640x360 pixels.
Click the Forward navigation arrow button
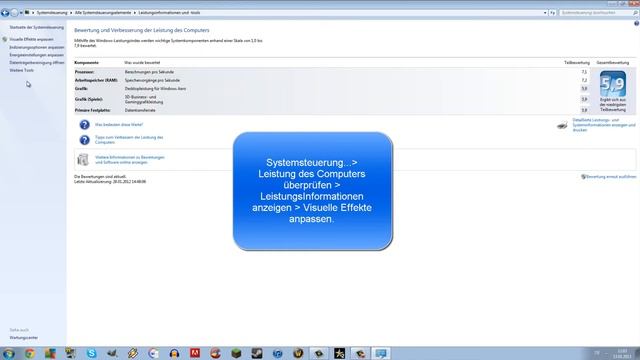14,13
